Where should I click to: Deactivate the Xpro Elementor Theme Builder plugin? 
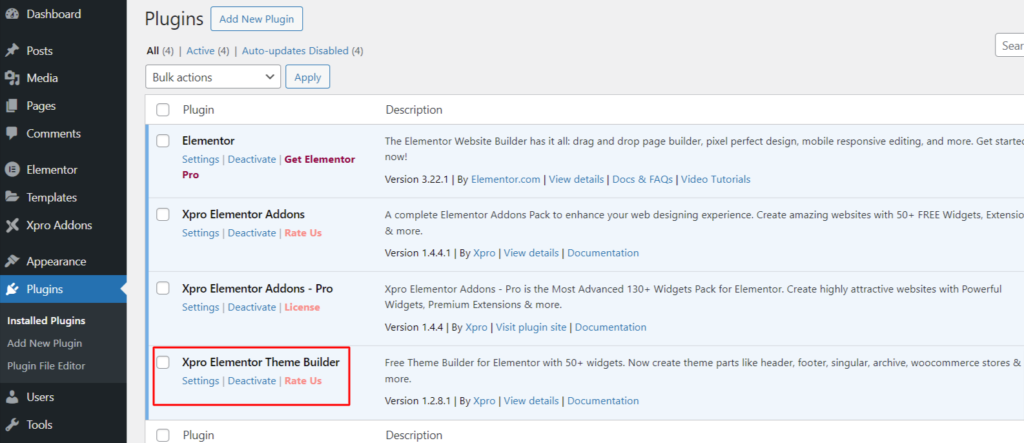click(251, 381)
